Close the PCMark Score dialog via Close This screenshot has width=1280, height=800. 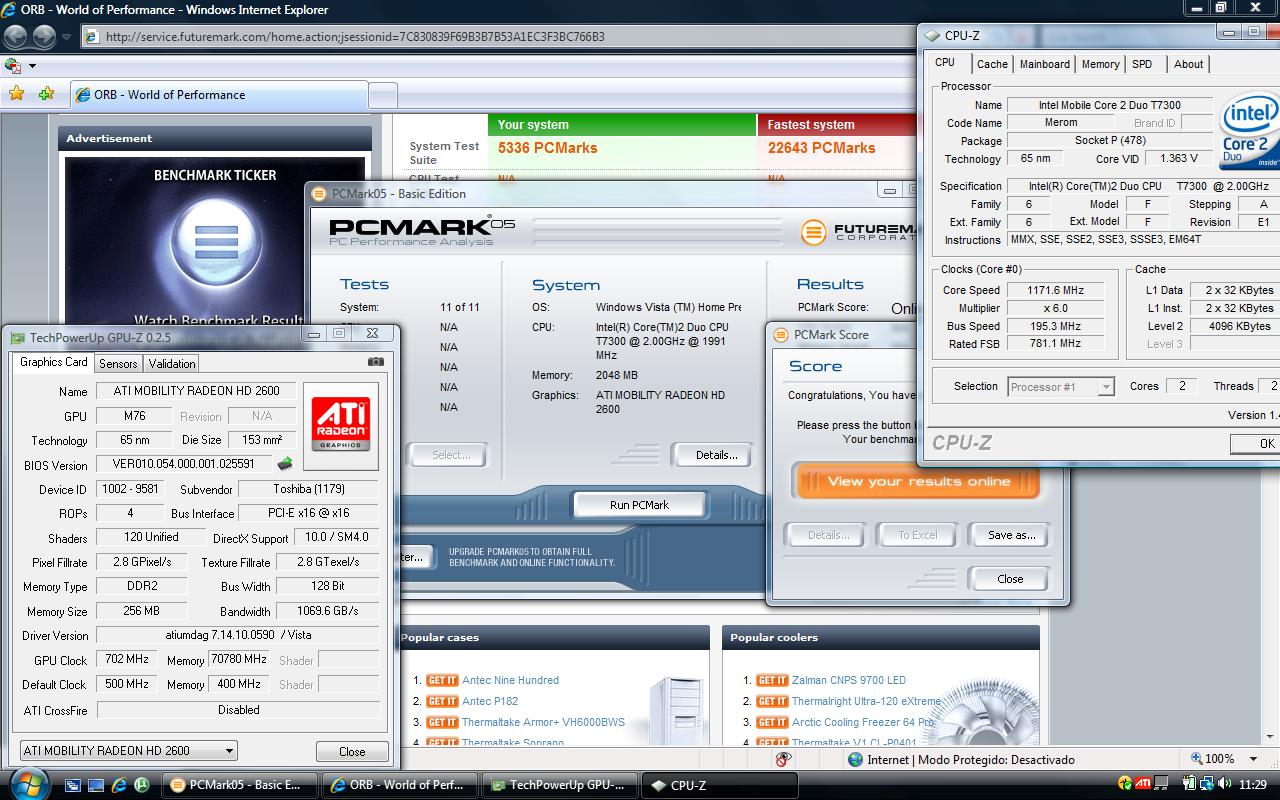[x=1009, y=579]
